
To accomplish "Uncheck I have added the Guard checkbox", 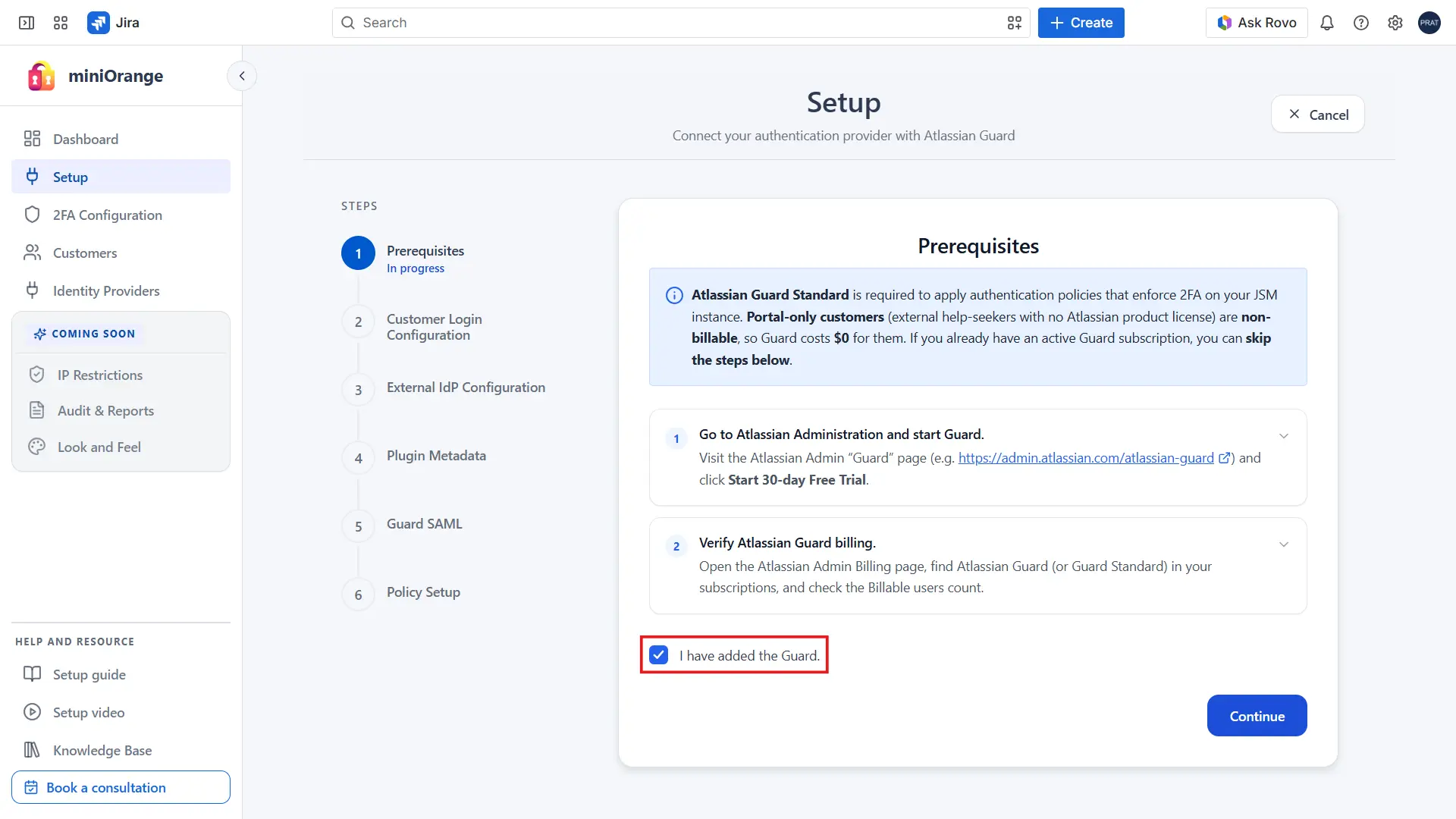I will click(x=659, y=655).
